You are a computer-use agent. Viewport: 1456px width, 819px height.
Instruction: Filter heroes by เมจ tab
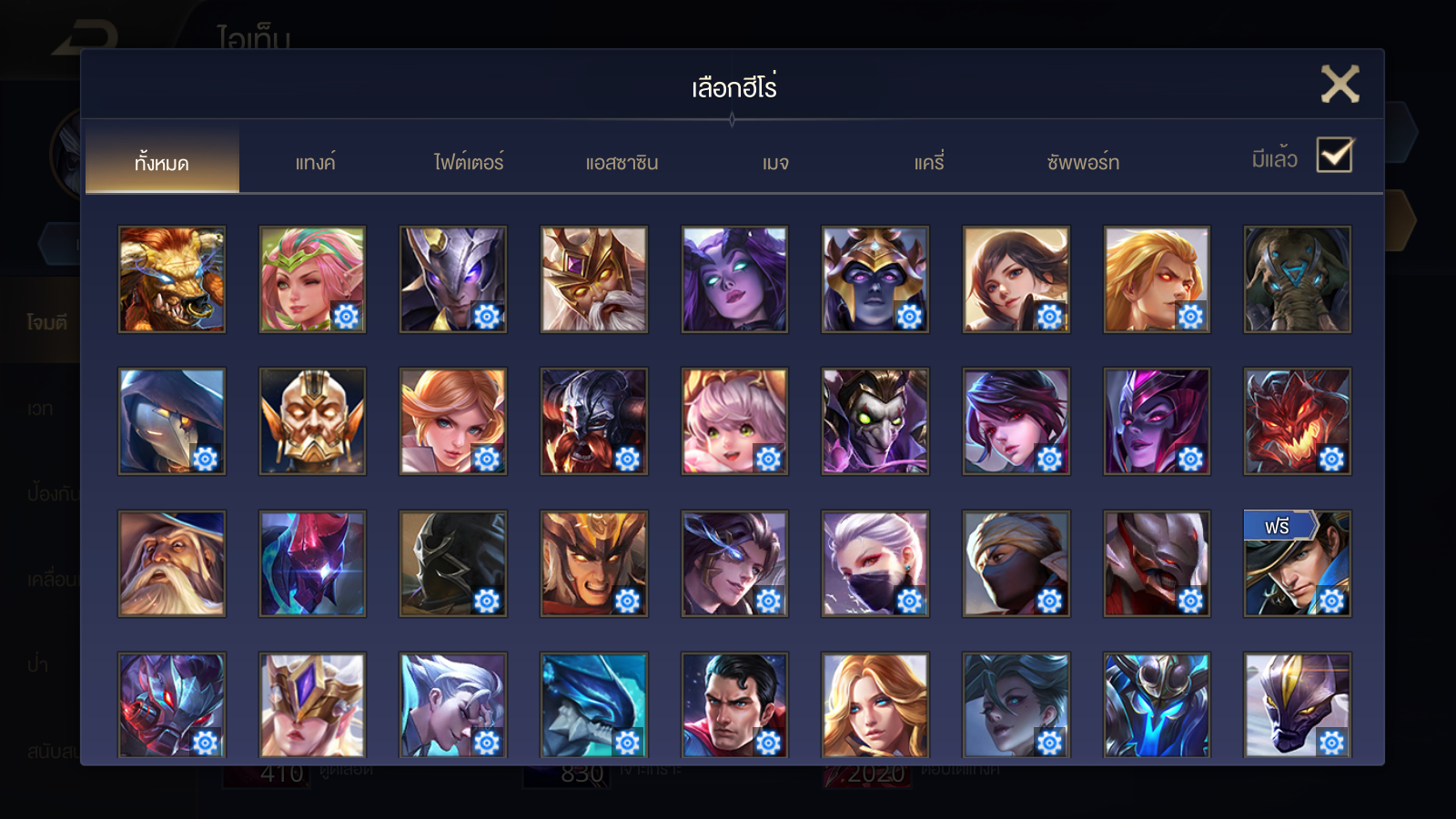[775, 162]
